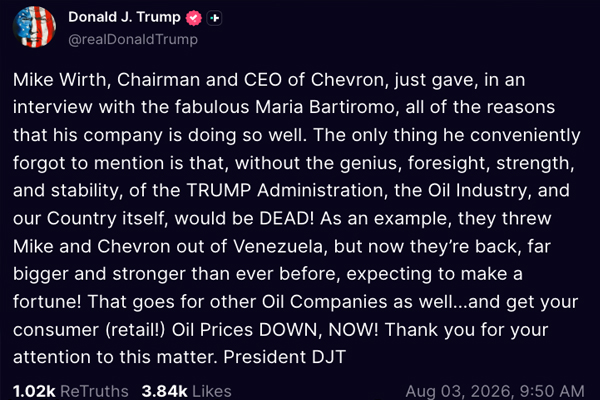Click the pink verified checkmark badge

click(x=194, y=18)
